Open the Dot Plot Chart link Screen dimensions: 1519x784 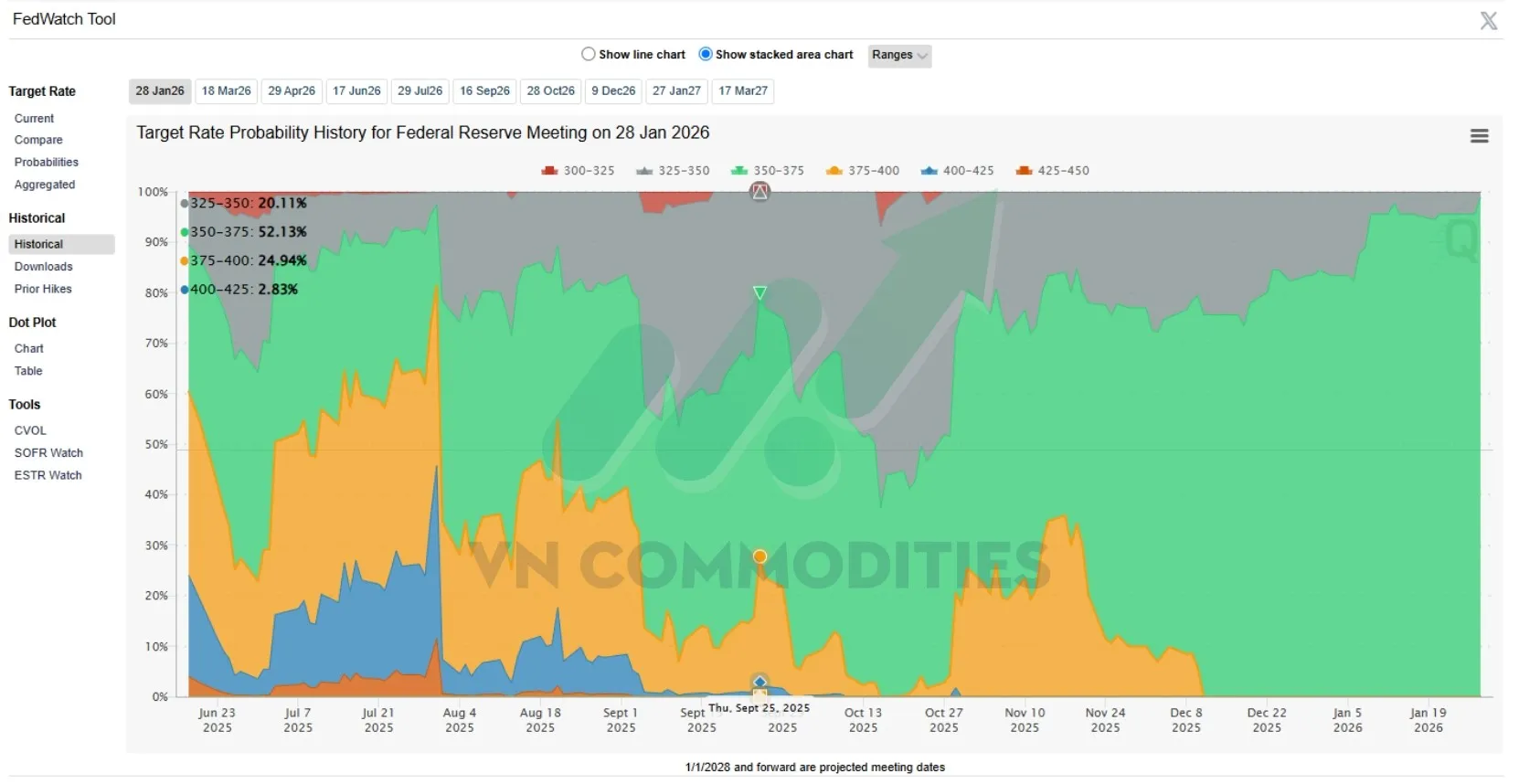[29, 348]
